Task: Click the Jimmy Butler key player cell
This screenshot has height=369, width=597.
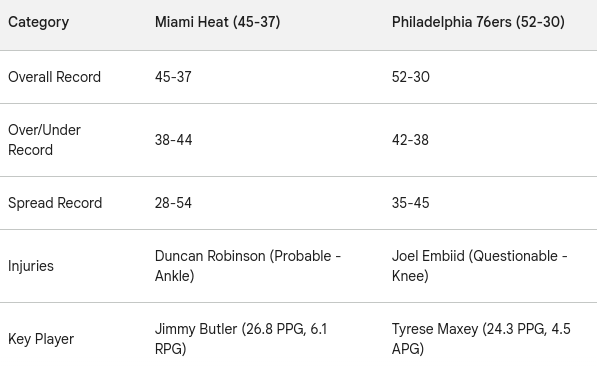Action: coord(241,339)
